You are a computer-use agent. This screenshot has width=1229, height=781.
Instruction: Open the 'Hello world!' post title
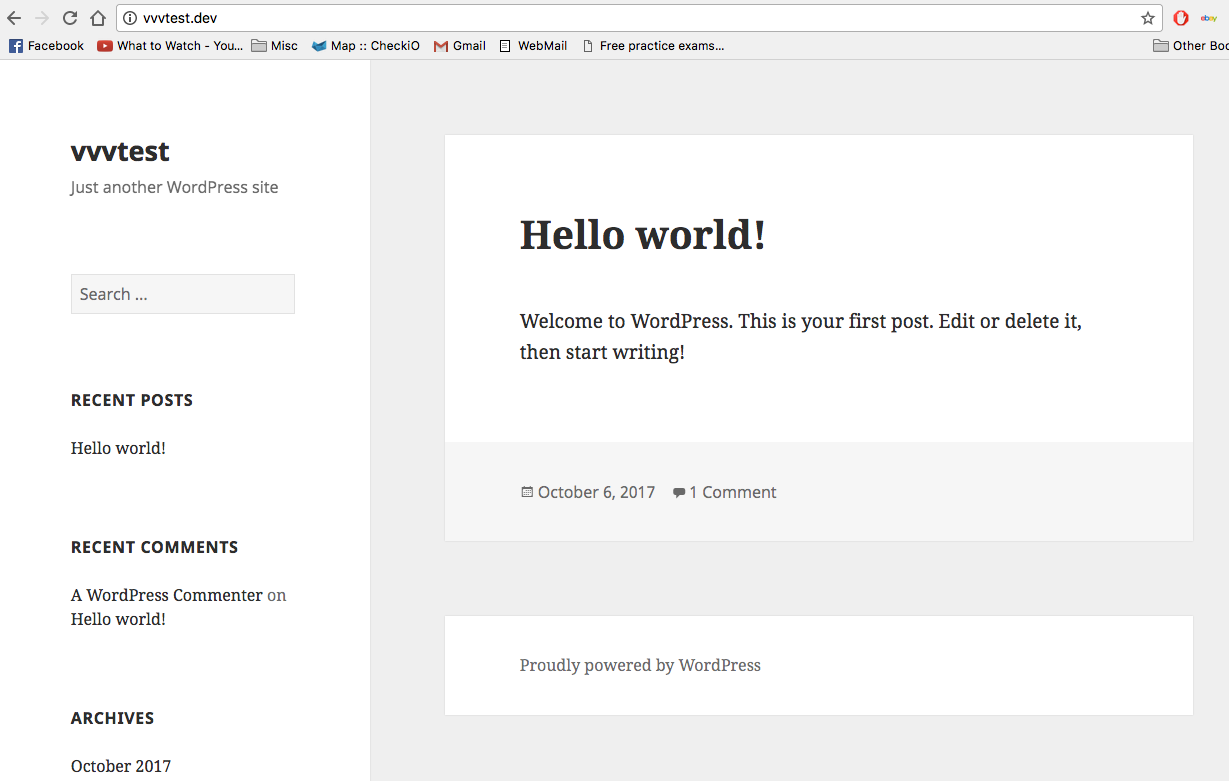641,235
